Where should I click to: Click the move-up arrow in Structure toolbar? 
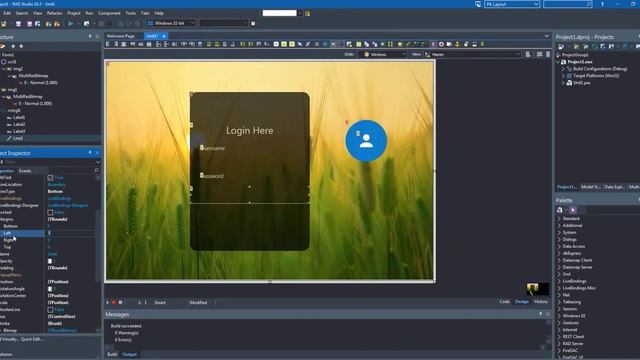[x=13, y=46]
